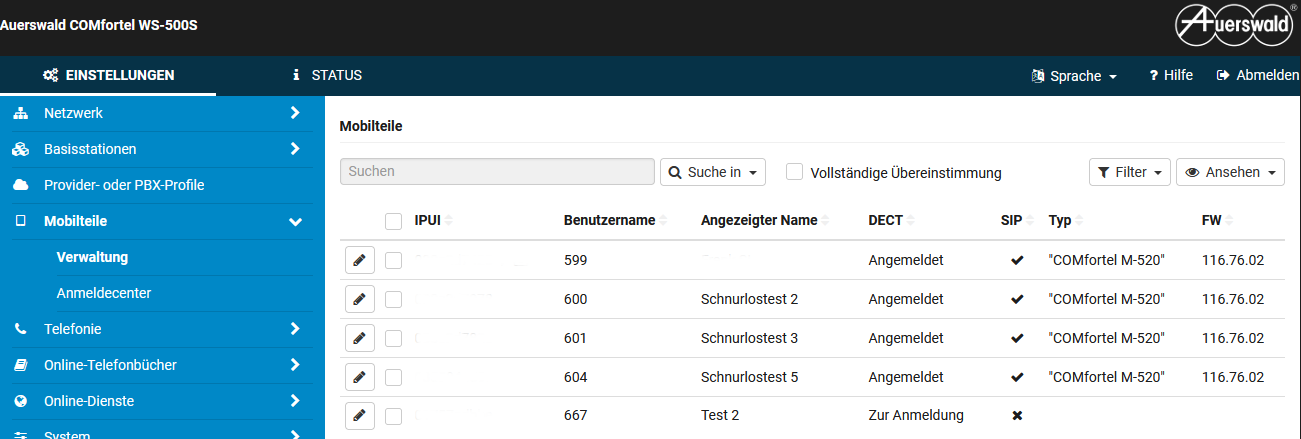Sort by Angezeigter Name column

(x=765, y=220)
